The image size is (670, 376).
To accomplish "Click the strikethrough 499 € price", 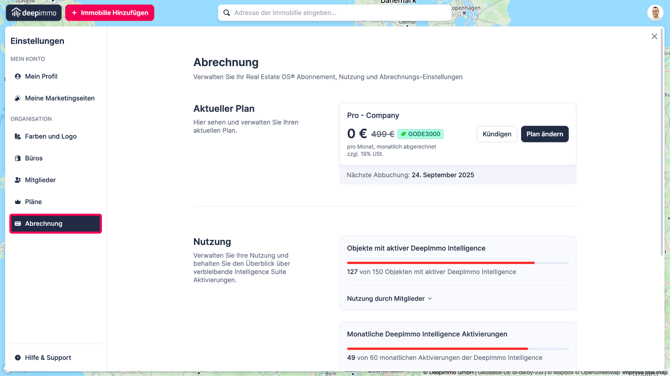I will pos(382,134).
